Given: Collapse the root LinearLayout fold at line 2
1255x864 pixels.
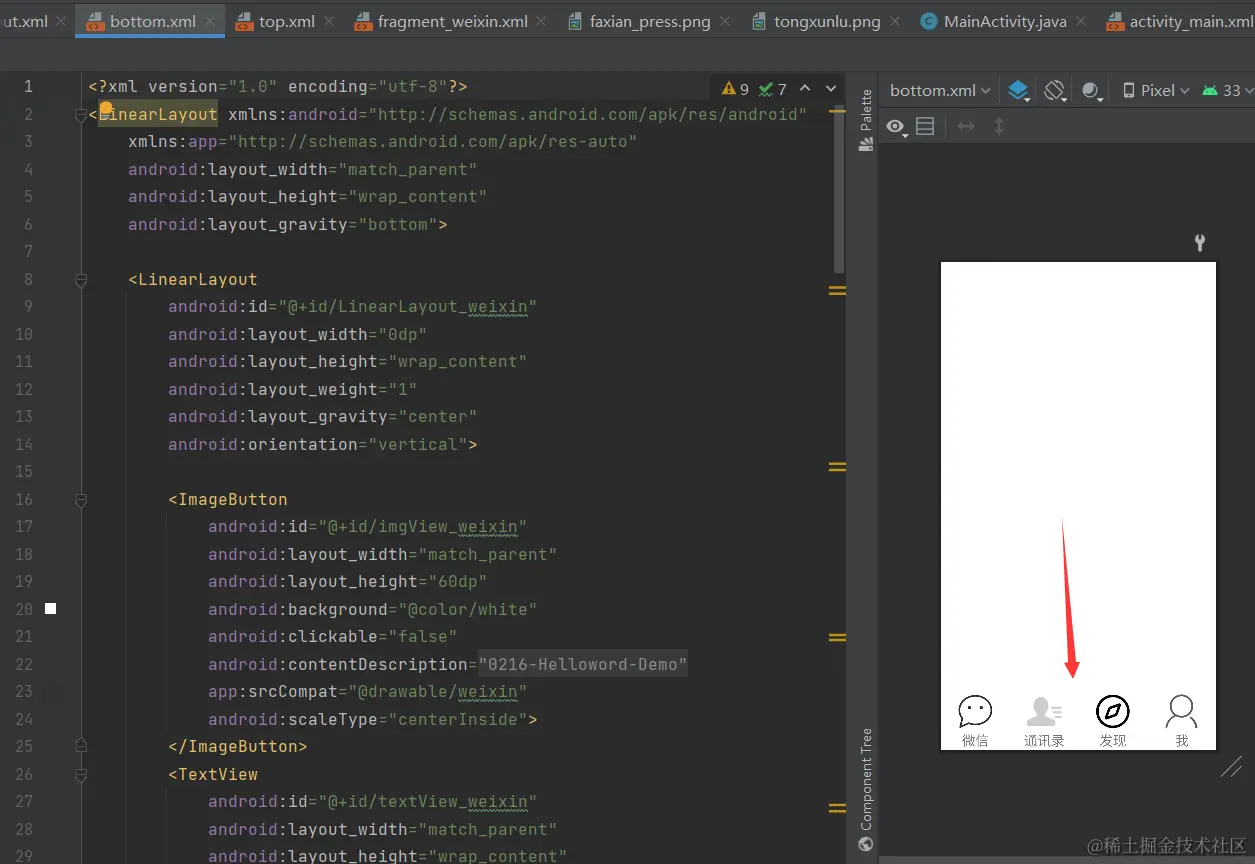Looking at the screenshot, I should tap(82, 115).
